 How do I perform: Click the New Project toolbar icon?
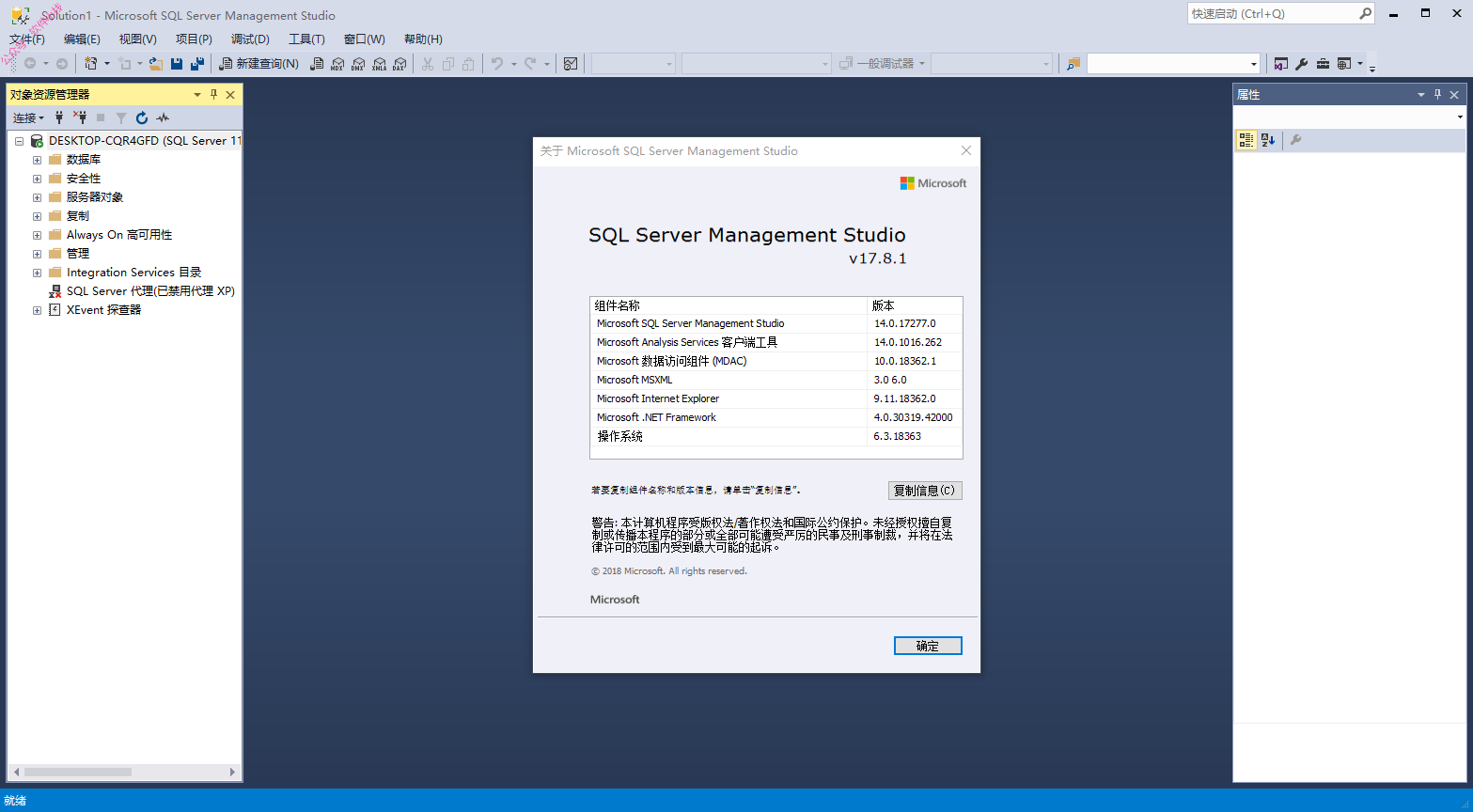90,64
